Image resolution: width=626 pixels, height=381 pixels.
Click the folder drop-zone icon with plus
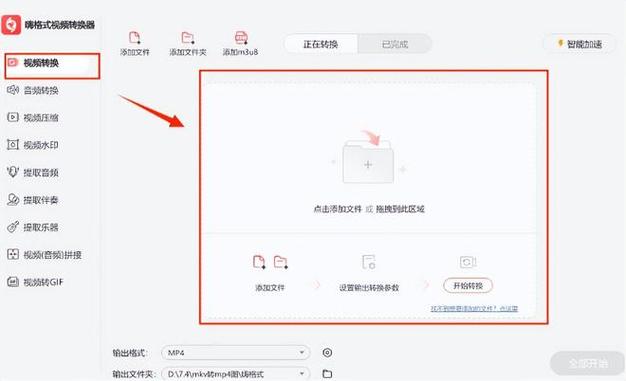coord(368,161)
